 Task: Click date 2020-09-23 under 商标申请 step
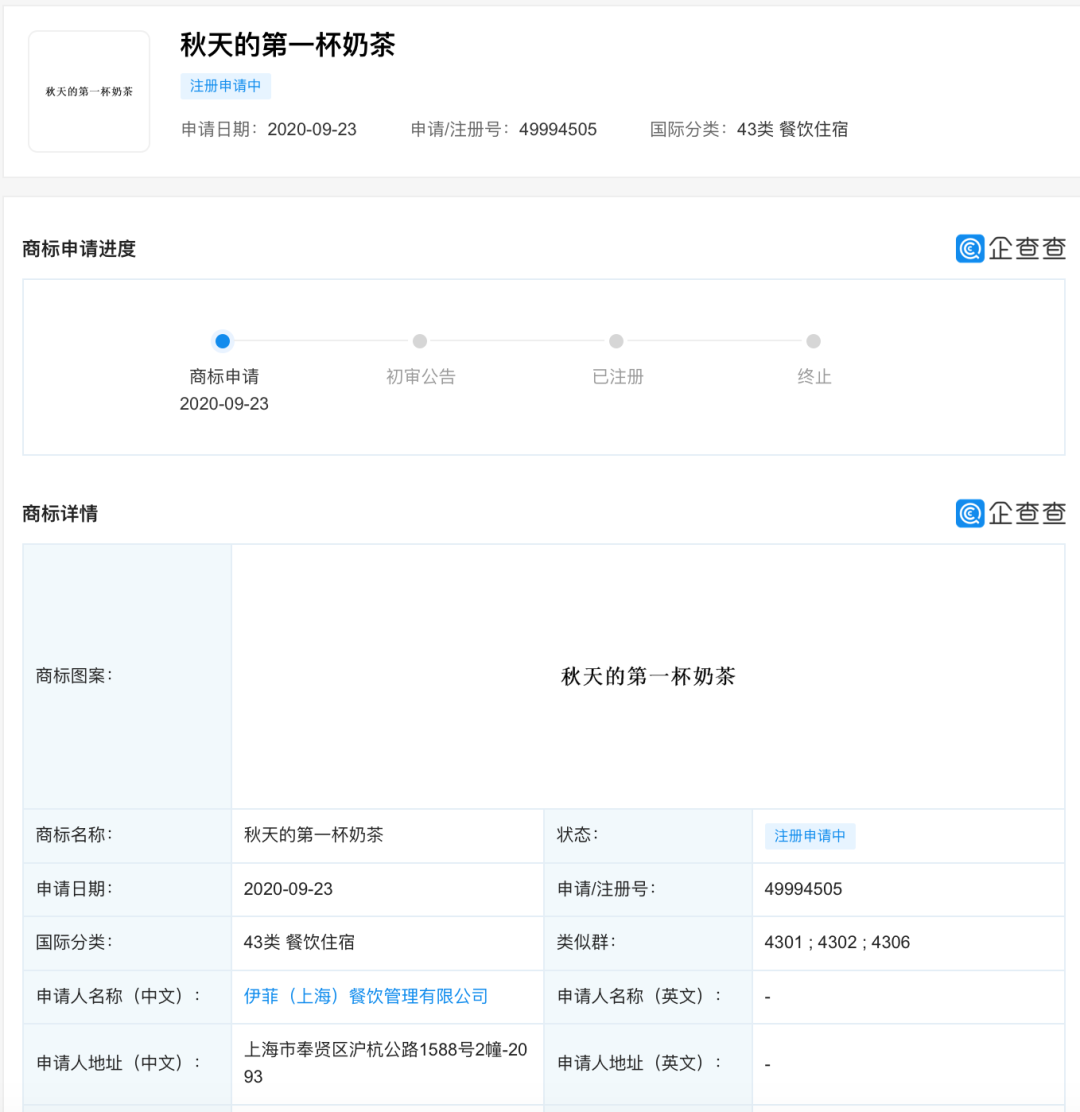[x=224, y=404]
